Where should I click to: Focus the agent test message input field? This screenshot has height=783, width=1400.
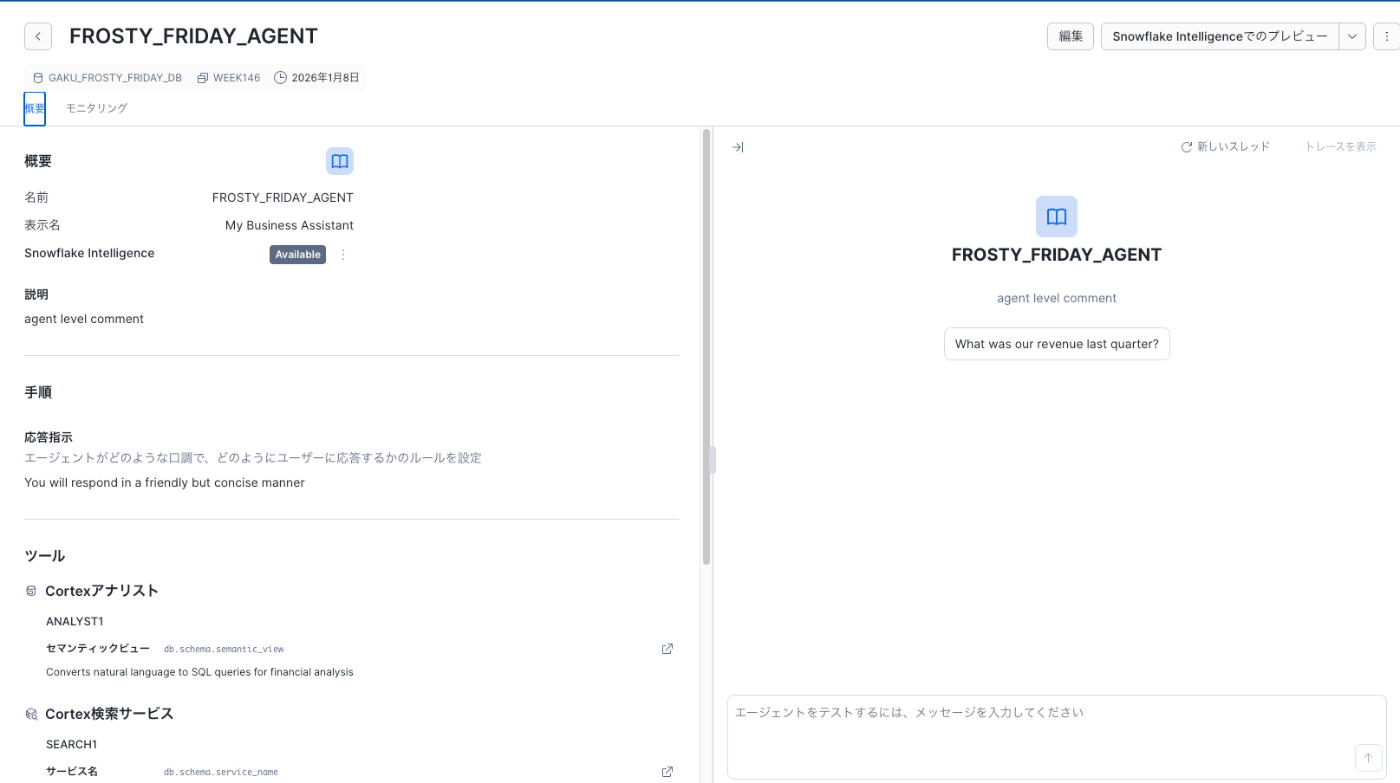tap(1057, 737)
